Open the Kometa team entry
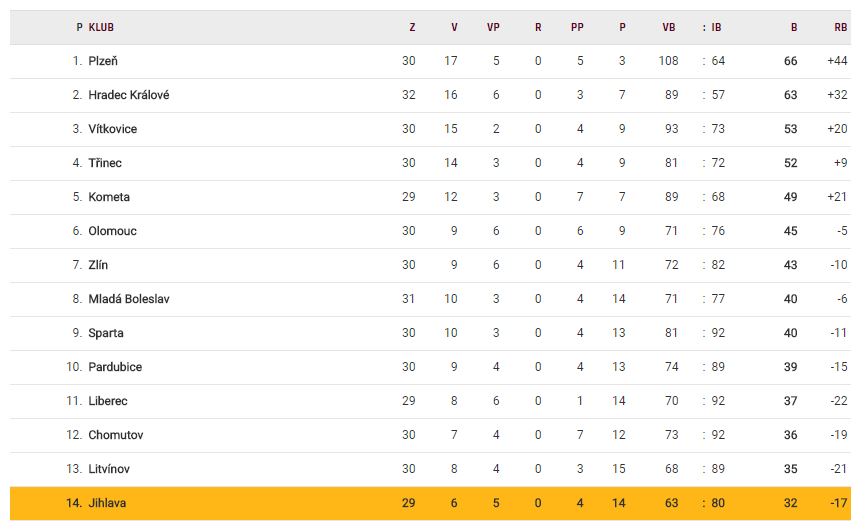This screenshot has height=531, width=866. [x=109, y=197]
